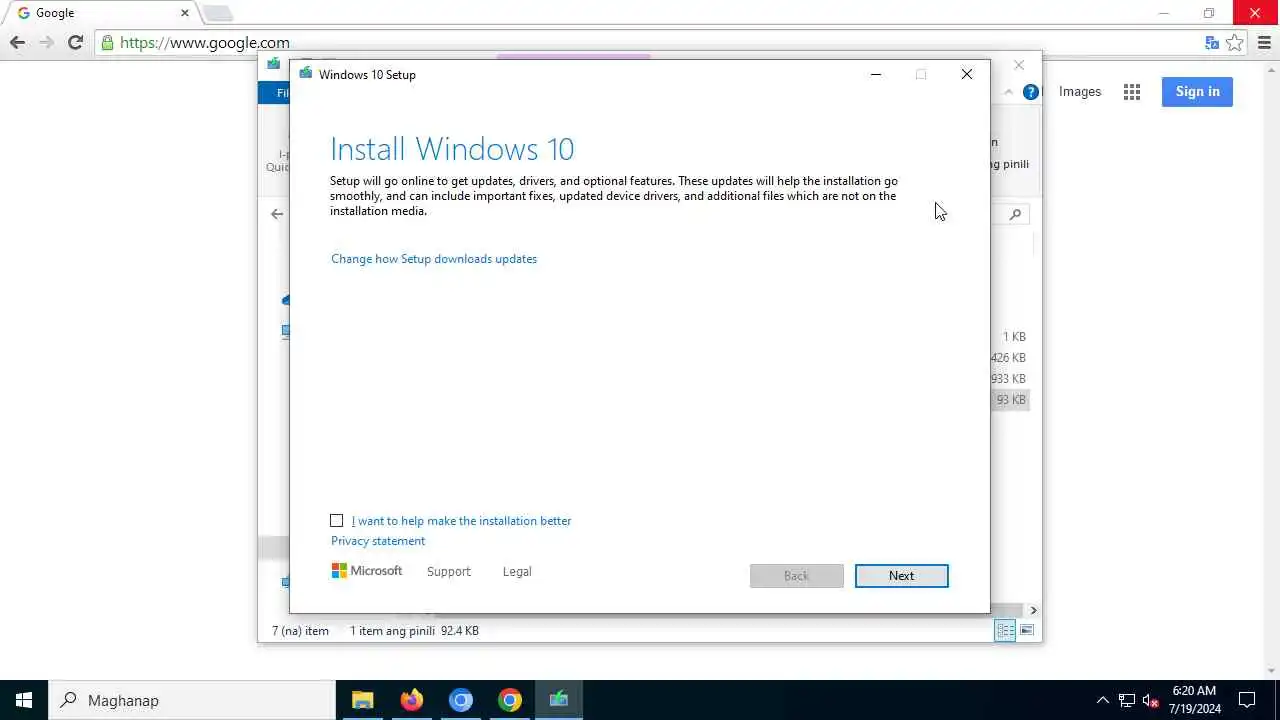Open the Google apps grid
The width and height of the screenshot is (1280, 720).
coord(1132,92)
